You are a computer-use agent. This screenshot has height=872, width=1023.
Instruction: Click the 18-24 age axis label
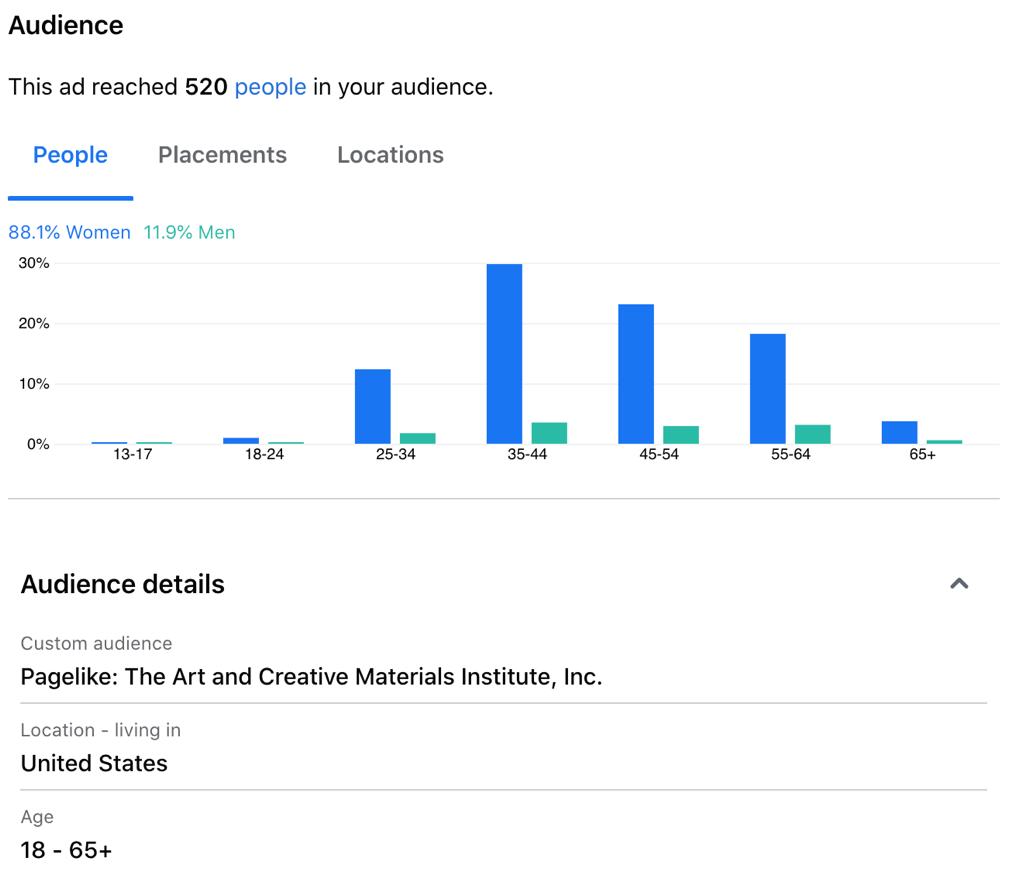point(264,454)
